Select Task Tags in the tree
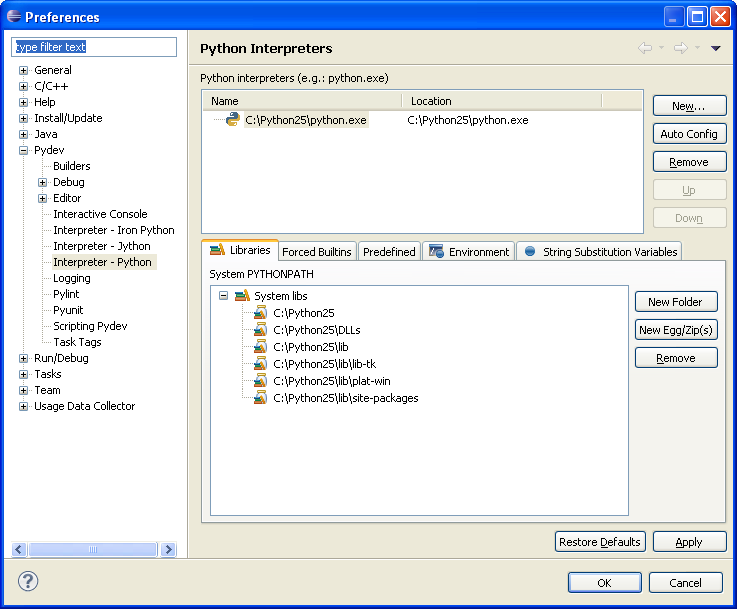The height and width of the screenshot is (609, 737). click(78, 342)
